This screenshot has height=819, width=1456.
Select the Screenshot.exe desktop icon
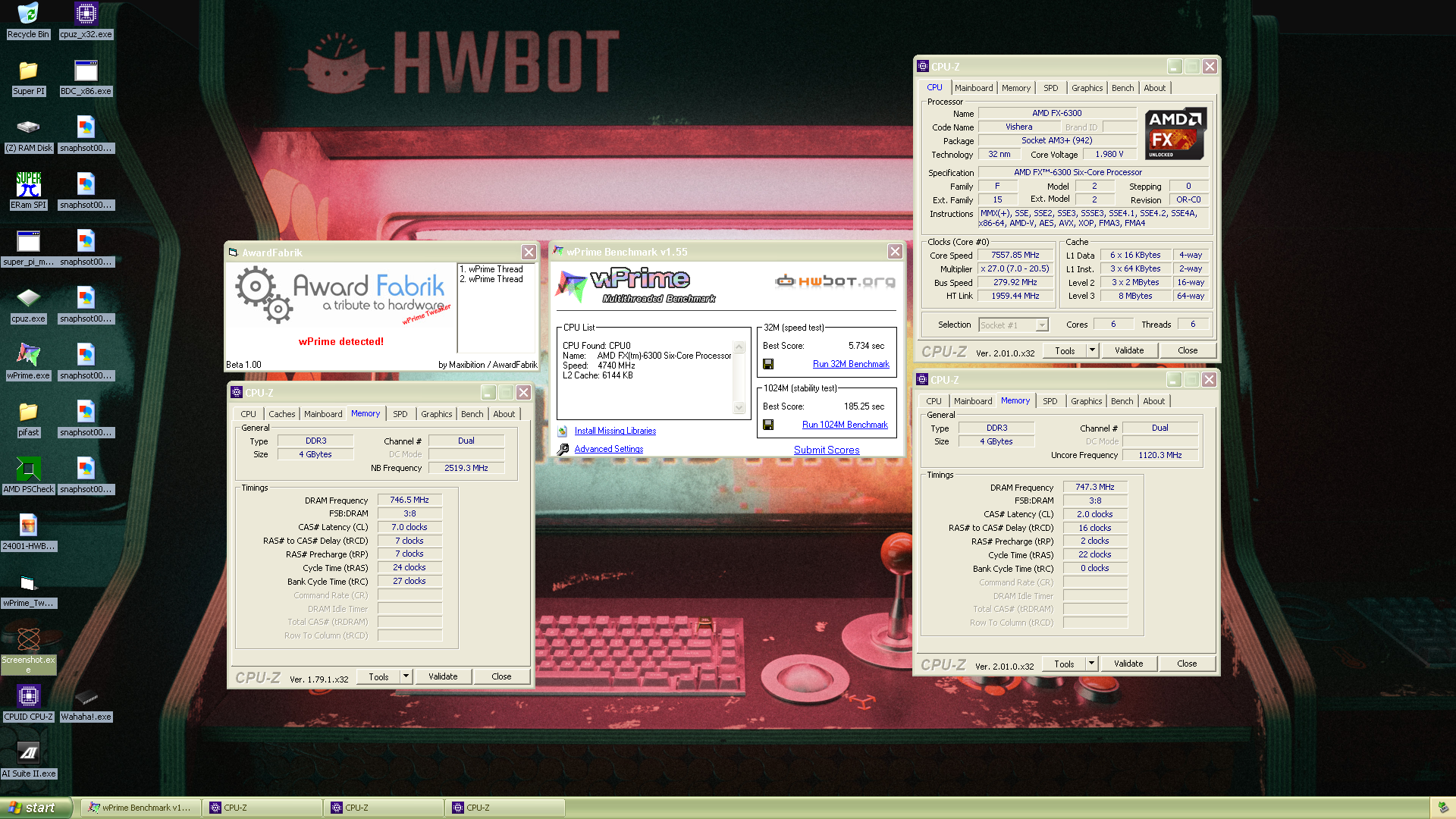tap(28, 650)
